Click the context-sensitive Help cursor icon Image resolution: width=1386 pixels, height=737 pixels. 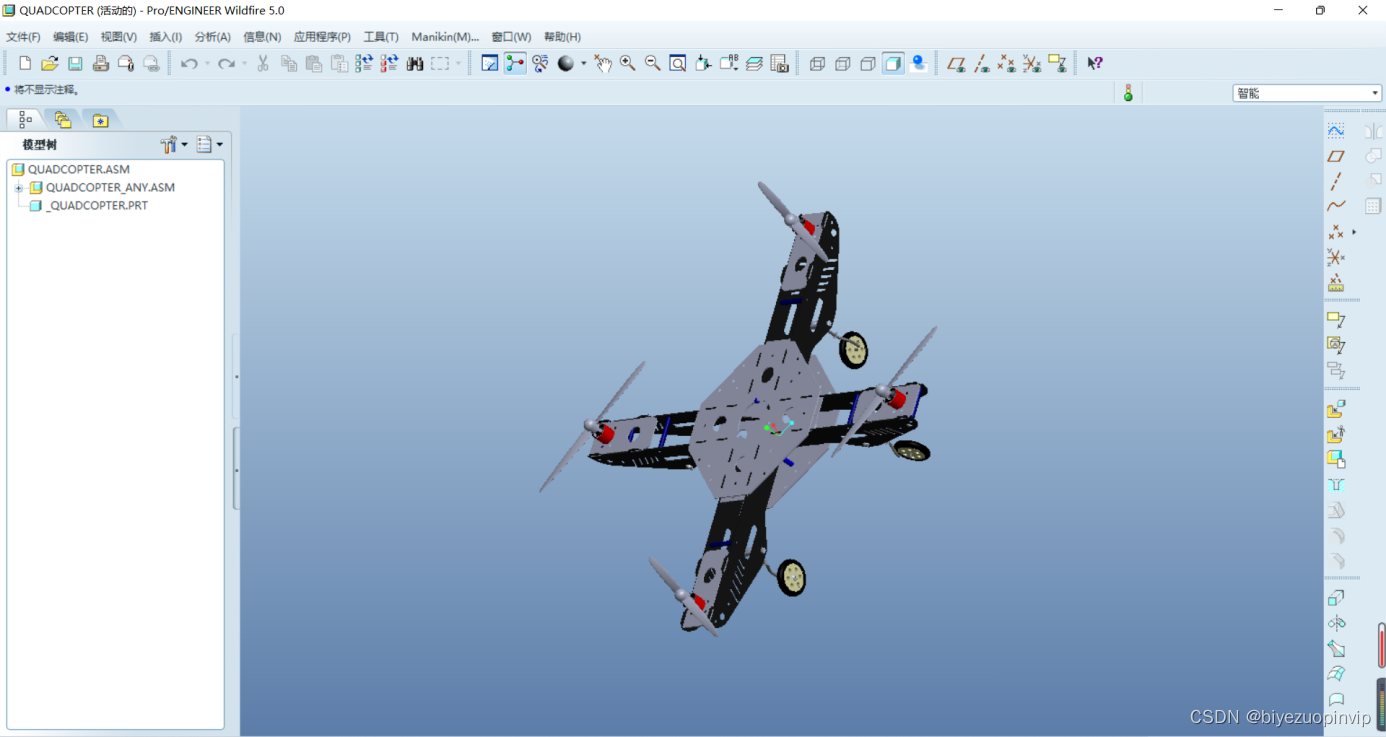(x=1095, y=63)
